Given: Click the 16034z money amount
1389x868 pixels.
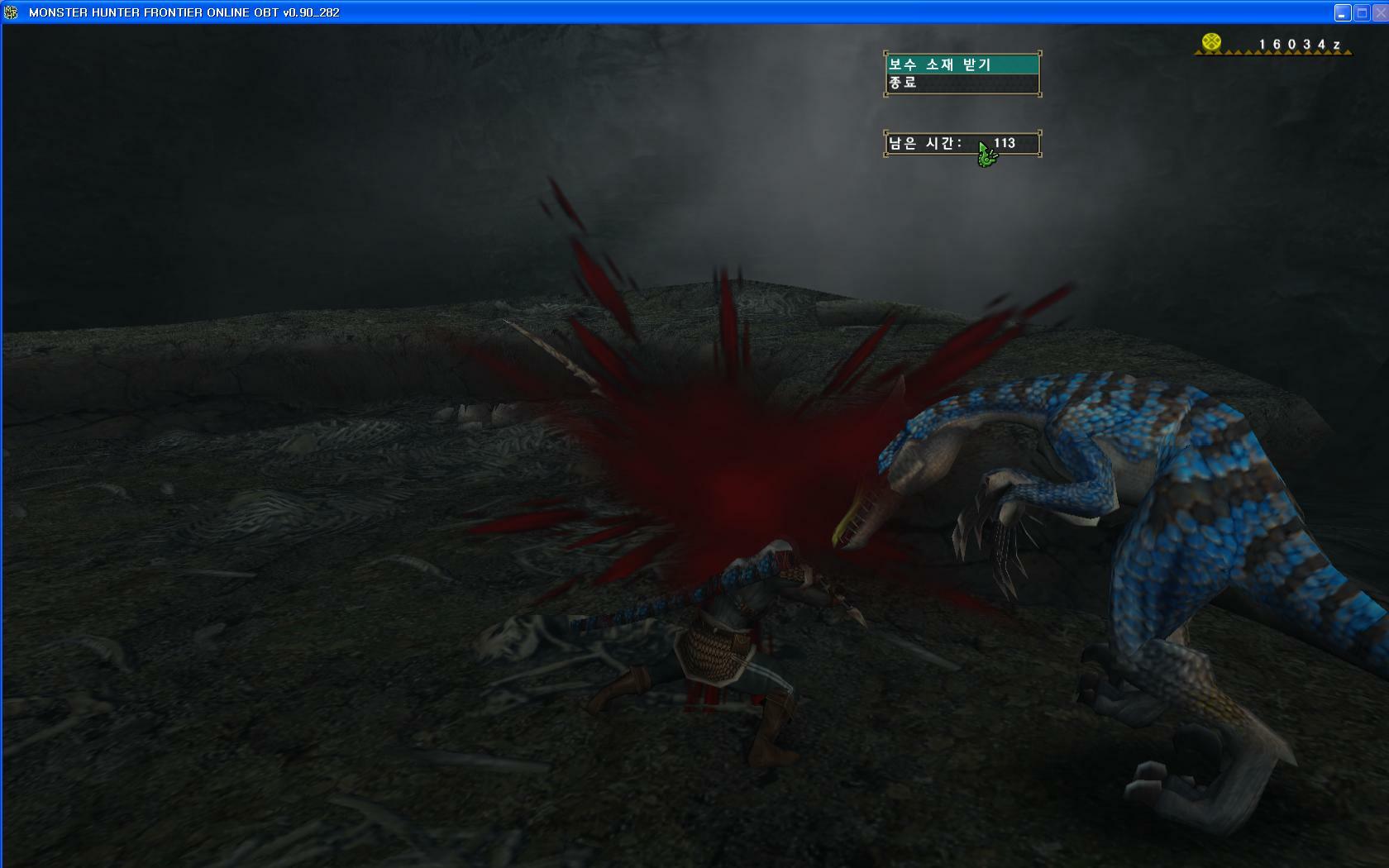Looking at the screenshot, I should tap(1299, 45).
